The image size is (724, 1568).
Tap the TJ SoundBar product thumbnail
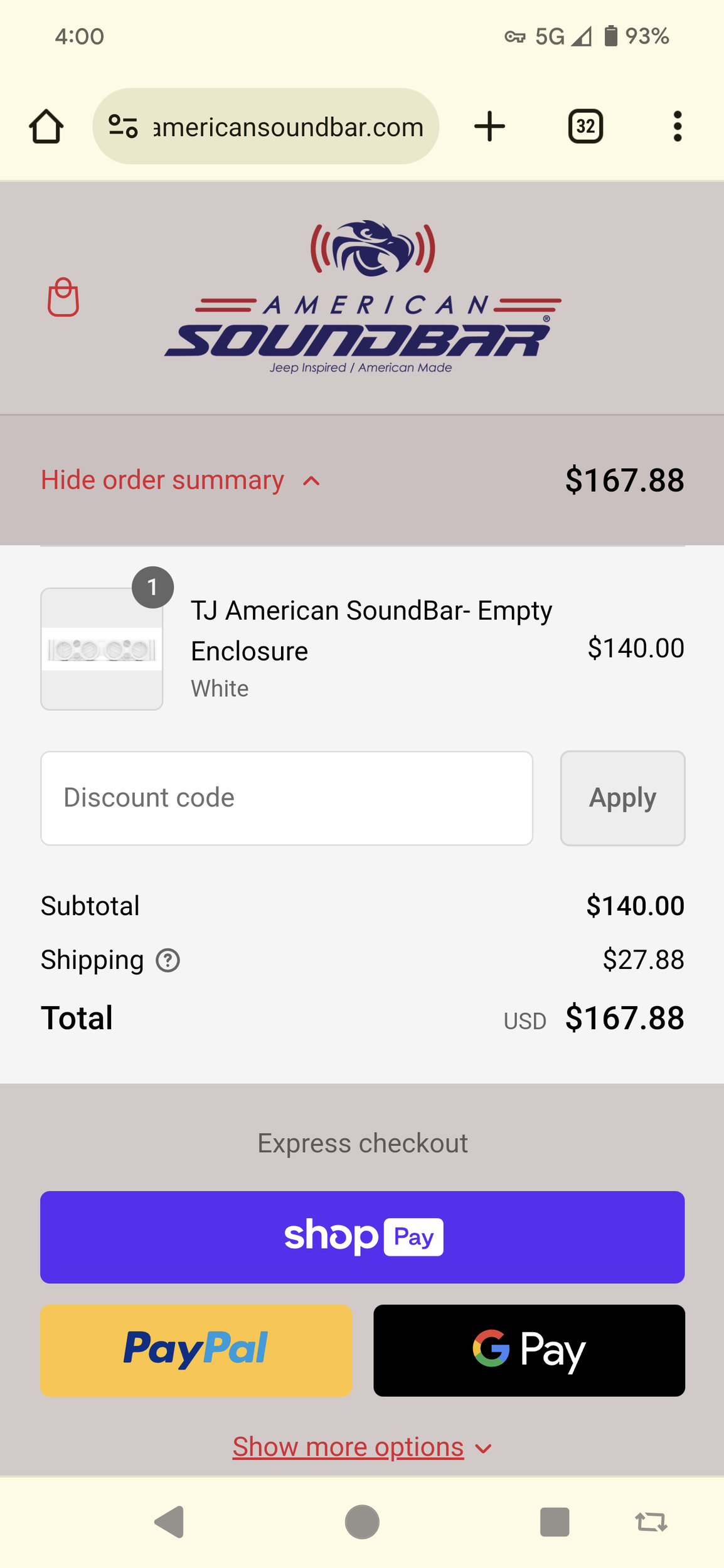click(x=102, y=649)
